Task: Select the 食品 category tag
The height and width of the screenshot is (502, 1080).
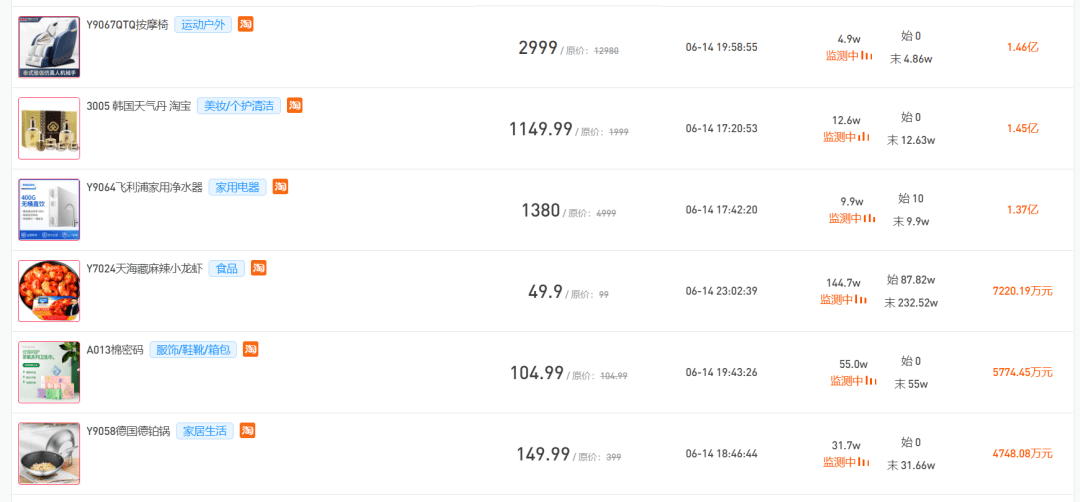Action: point(227,269)
